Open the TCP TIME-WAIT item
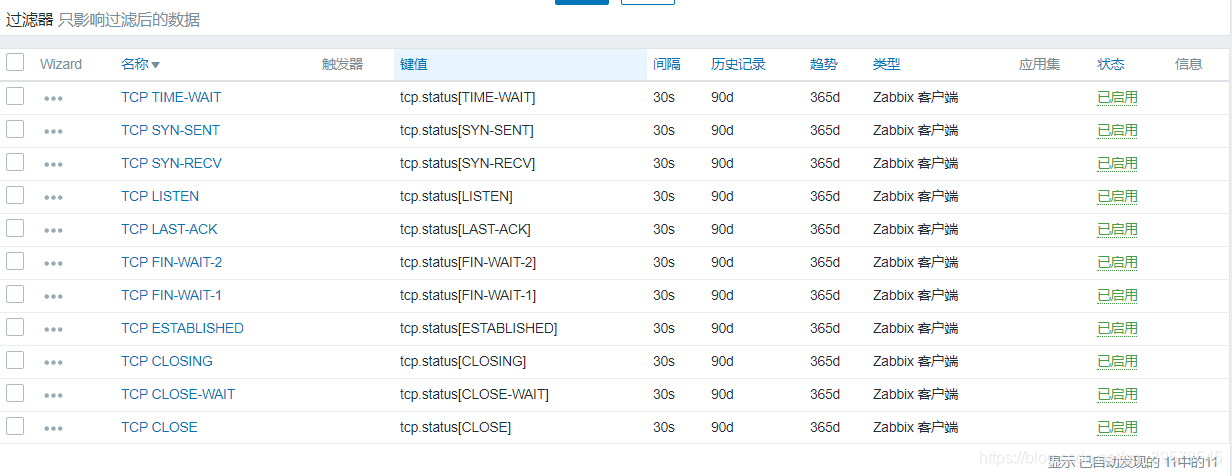 point(171,97)
